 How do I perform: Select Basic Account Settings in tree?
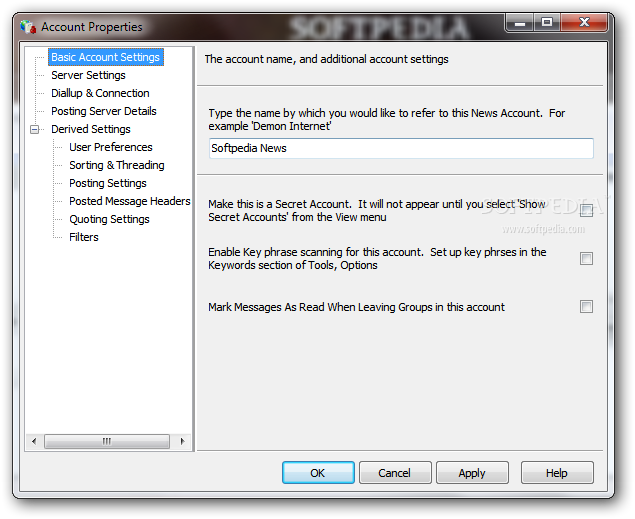pyautogui.click(x=105, y=57)
